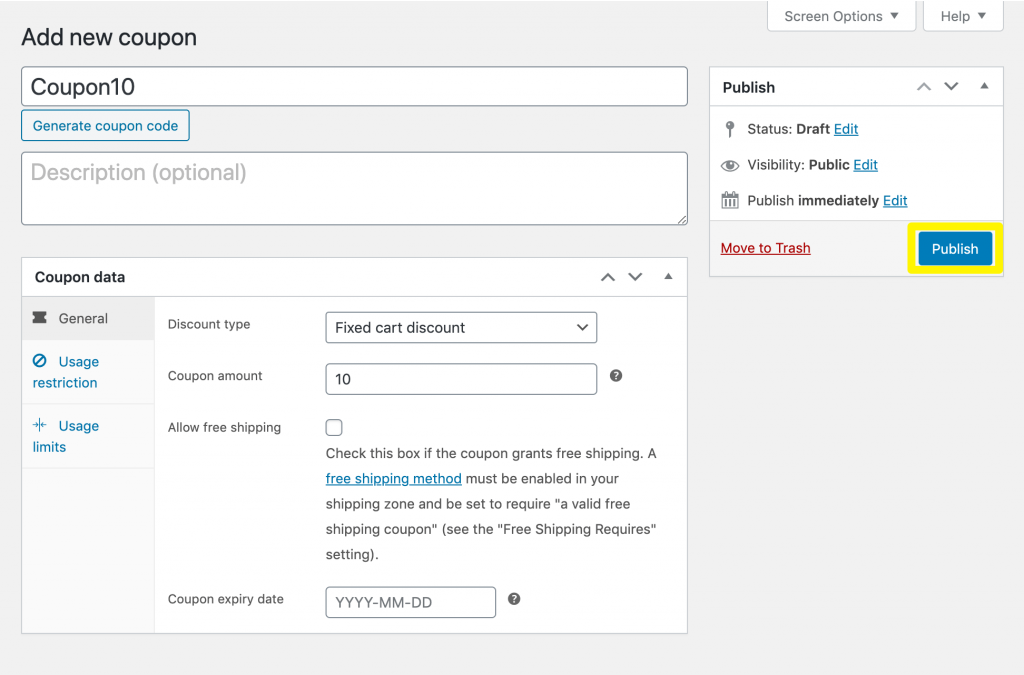This screenshot has width=1024, height=675.
Task: Edit the Draft status
Action: pyautogui.click(x=846, y=129)
